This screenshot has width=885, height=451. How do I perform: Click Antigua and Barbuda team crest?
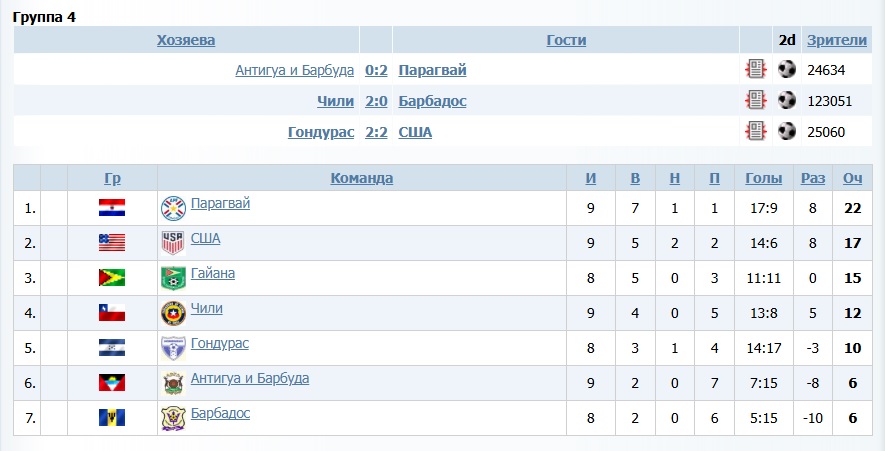[x=173, y=383]
